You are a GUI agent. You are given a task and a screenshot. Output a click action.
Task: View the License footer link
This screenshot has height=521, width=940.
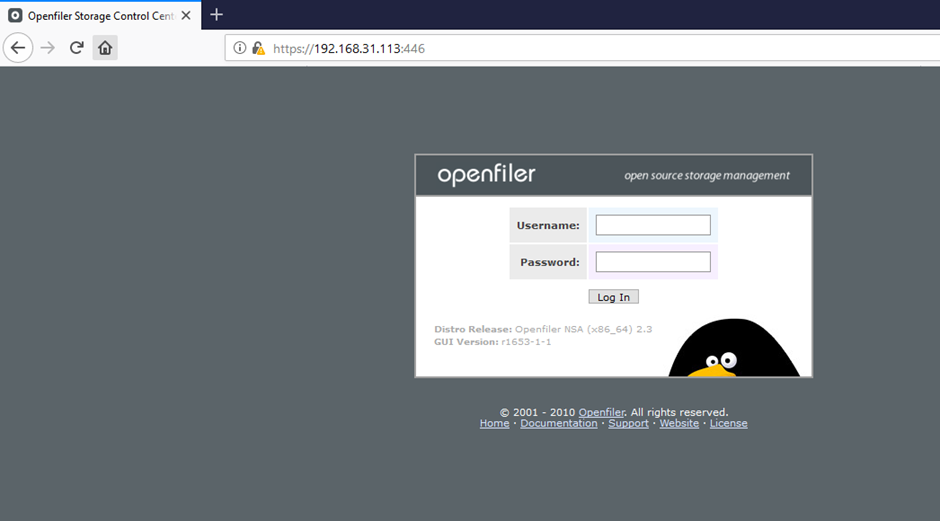point(728,423)
